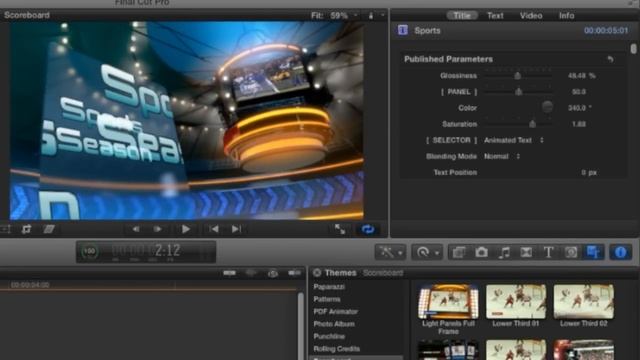Adjust the [ PANEL ] slider
This screenshot has height=360, width=640.
point(518,92)
